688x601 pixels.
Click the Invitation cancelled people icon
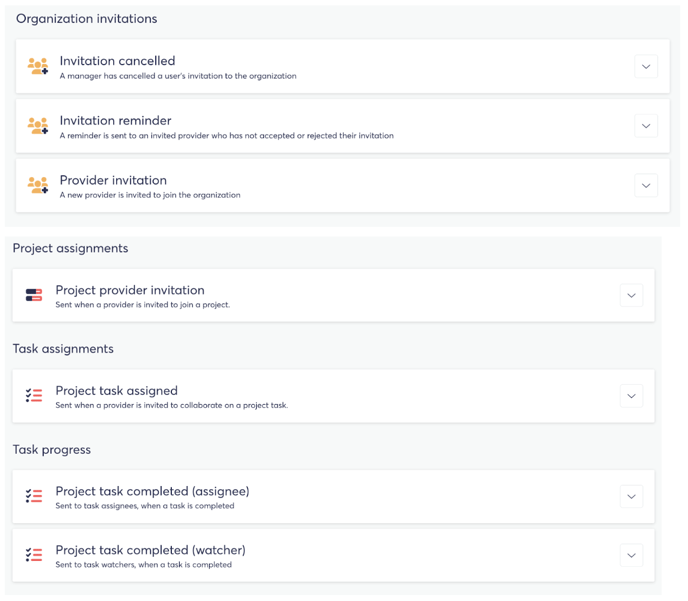(x=38, y=66)
